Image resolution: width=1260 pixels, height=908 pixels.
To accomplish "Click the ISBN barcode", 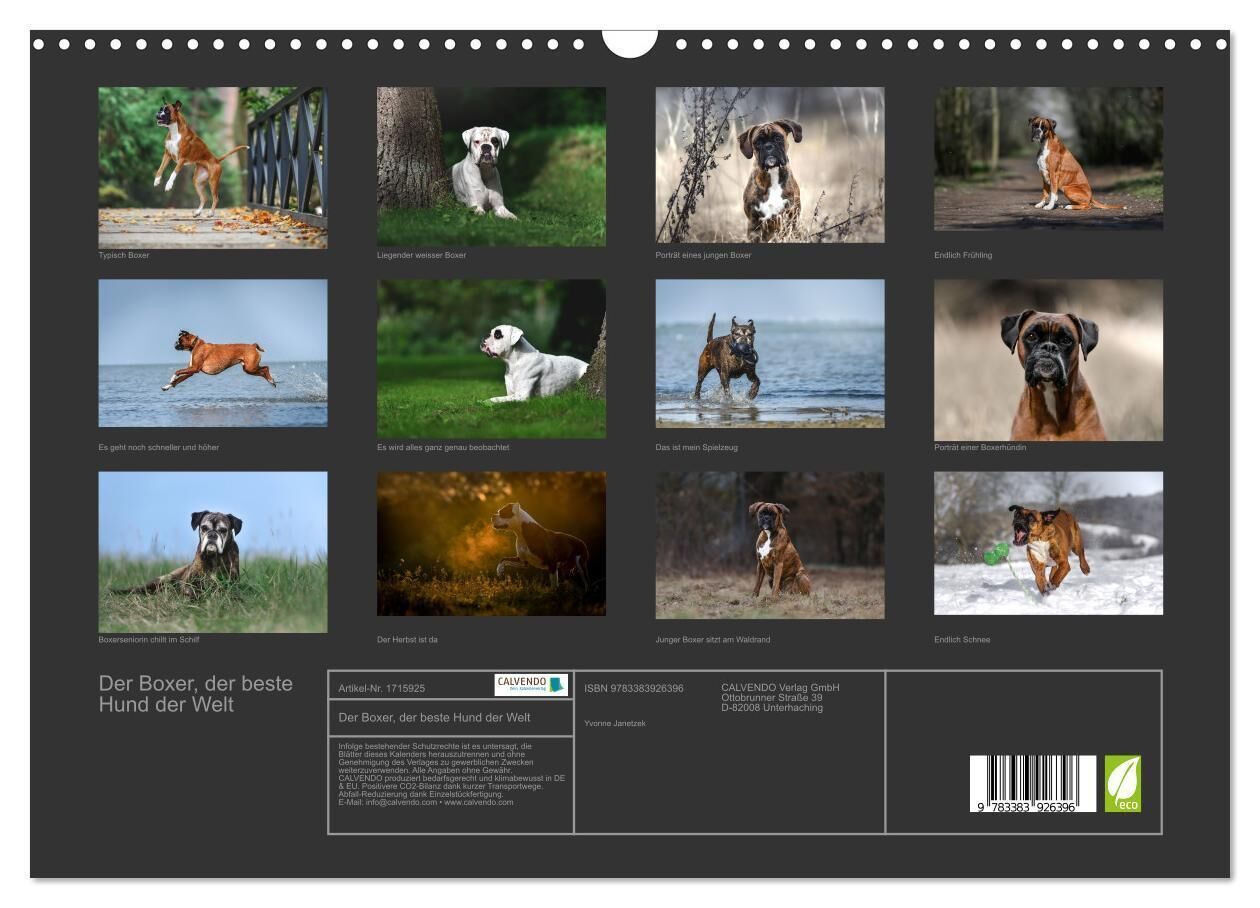I will click(1032, 783).
